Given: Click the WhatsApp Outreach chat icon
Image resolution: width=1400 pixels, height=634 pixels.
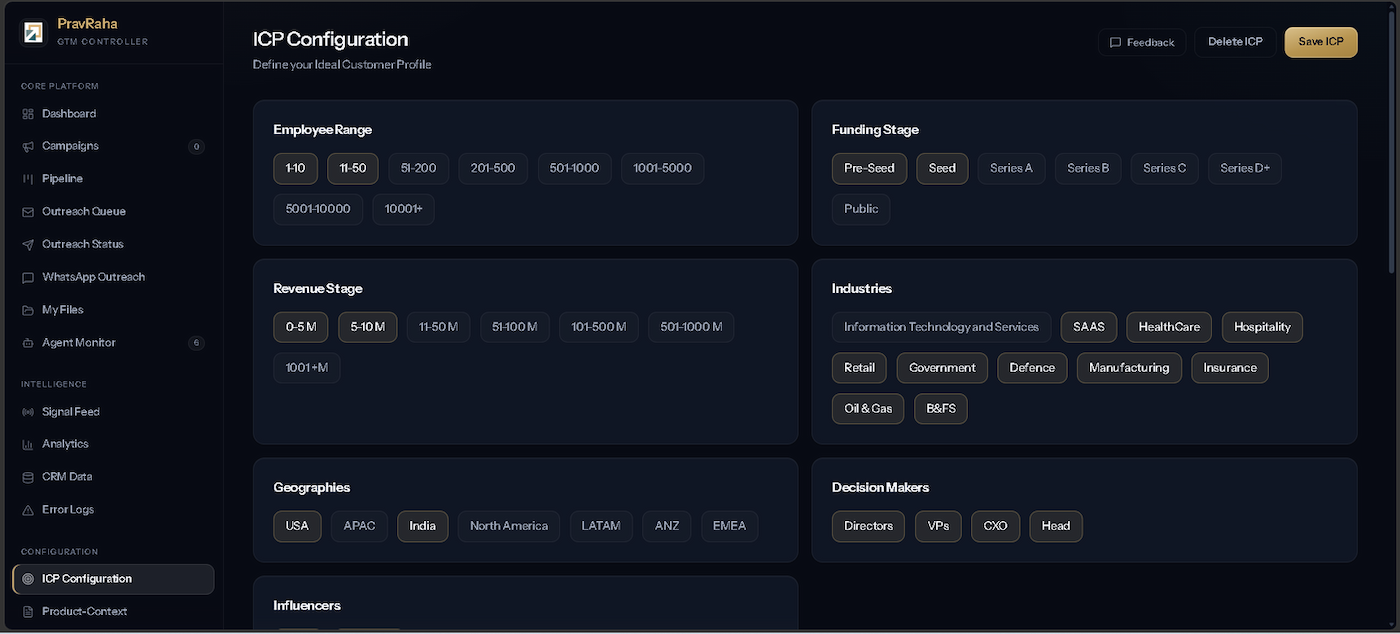Looking at the screenshot, I should click(28, 277).
